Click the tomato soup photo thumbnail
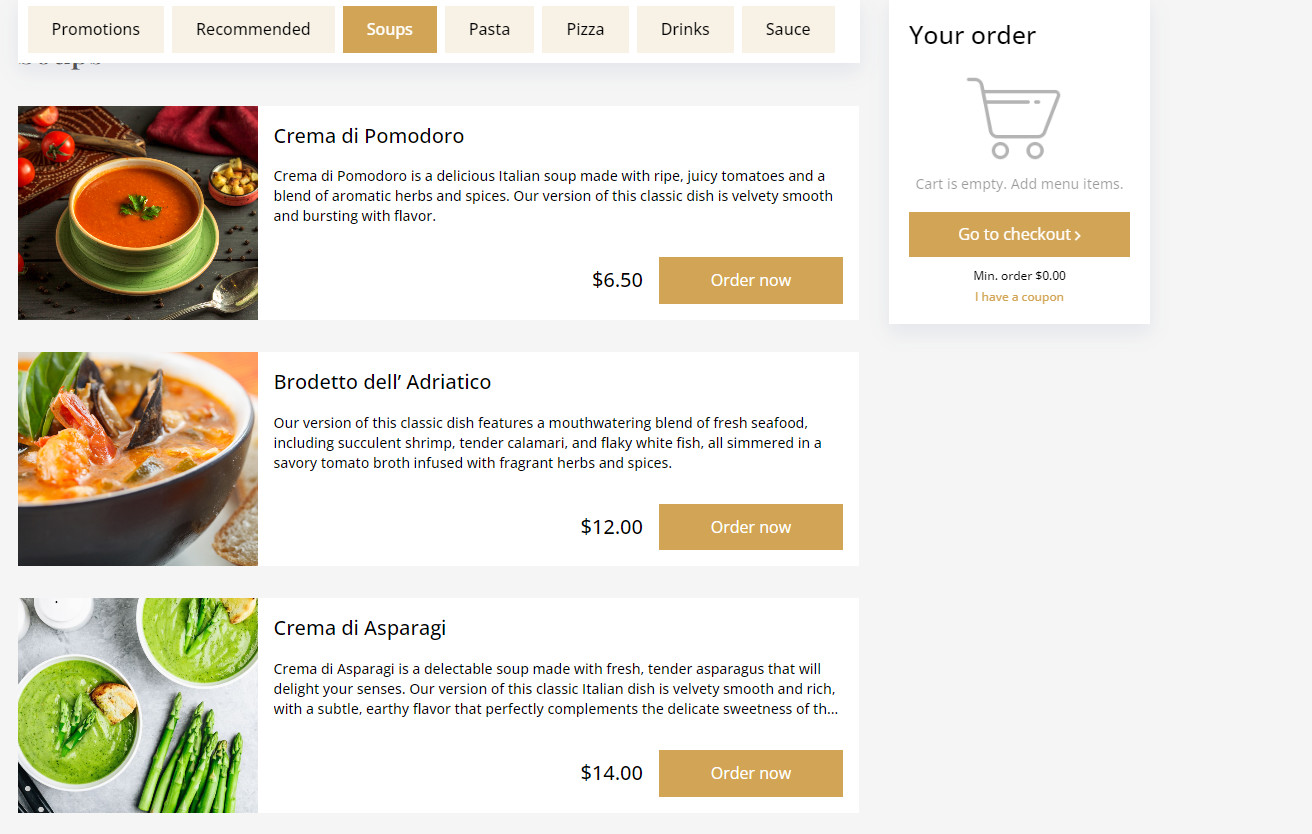Image resolution: width=1312 pixels, height=834 pixels. 138,213
